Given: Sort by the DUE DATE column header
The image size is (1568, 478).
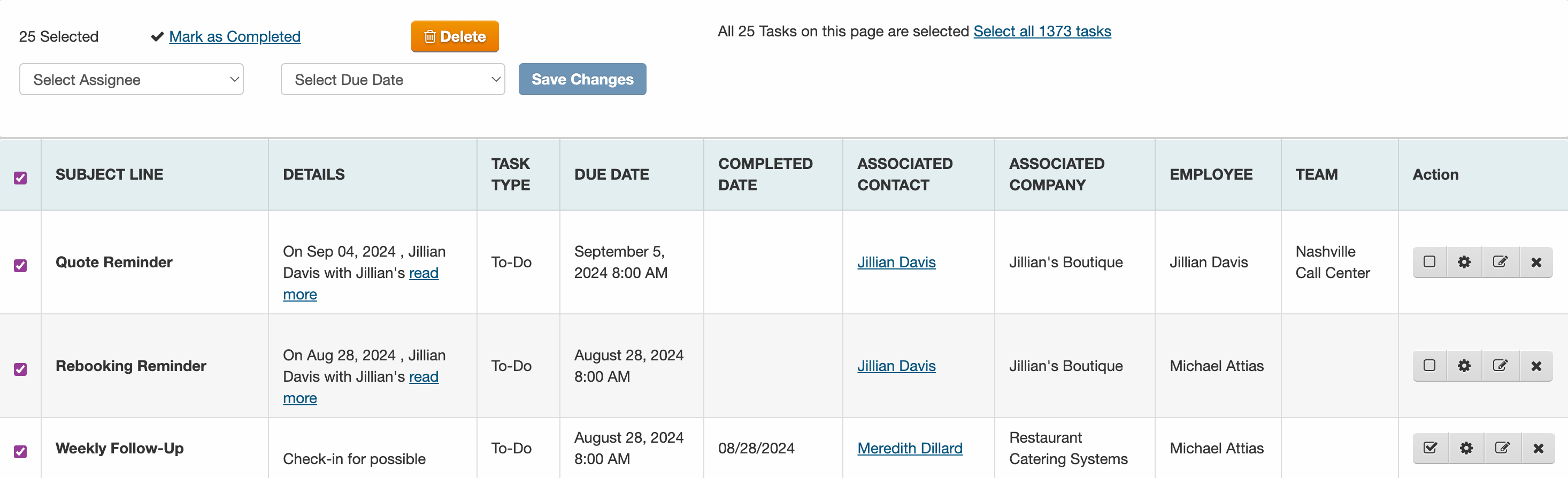Looking at the screenshot, I should coord(611,175).
